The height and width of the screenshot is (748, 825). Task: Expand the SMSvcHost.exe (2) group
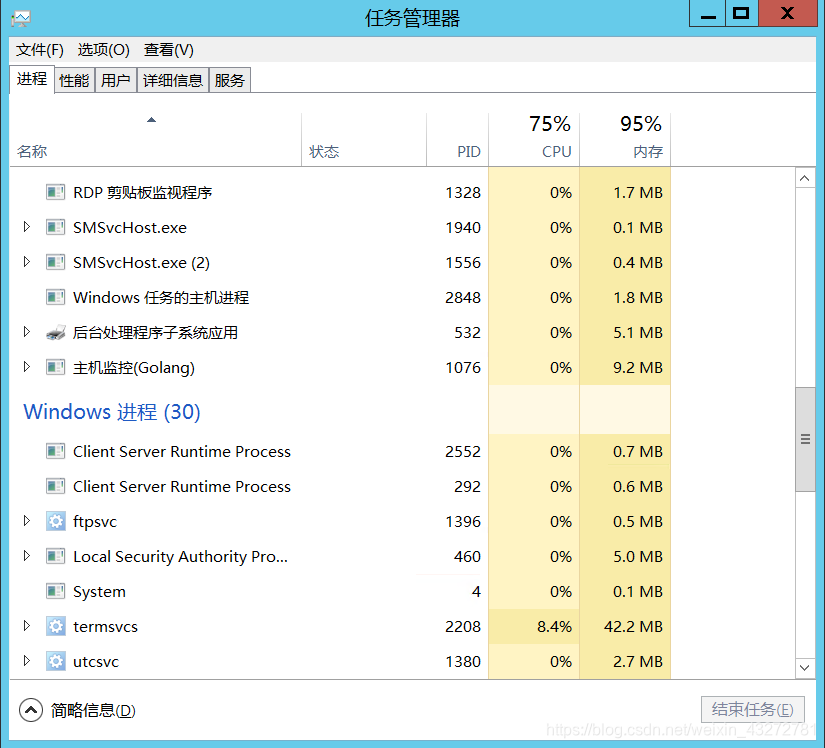click(27, 261)
